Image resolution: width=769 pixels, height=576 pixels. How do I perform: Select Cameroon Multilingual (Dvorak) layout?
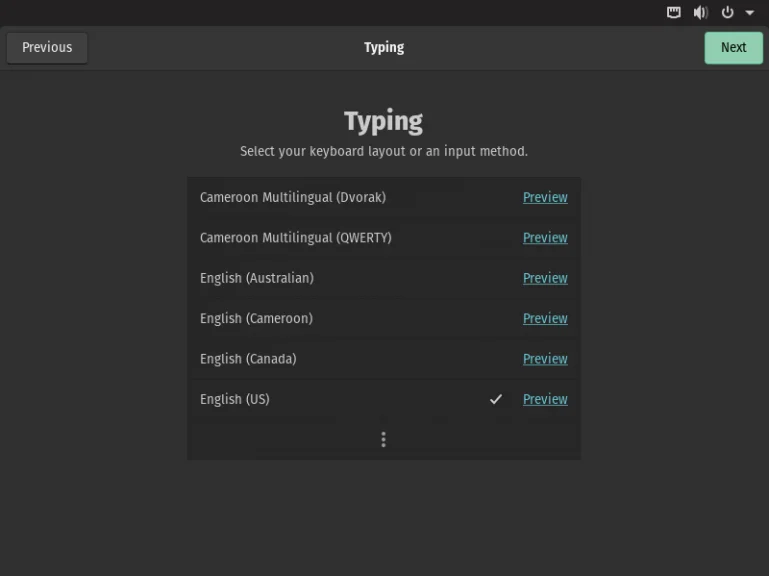pos(292,197)
